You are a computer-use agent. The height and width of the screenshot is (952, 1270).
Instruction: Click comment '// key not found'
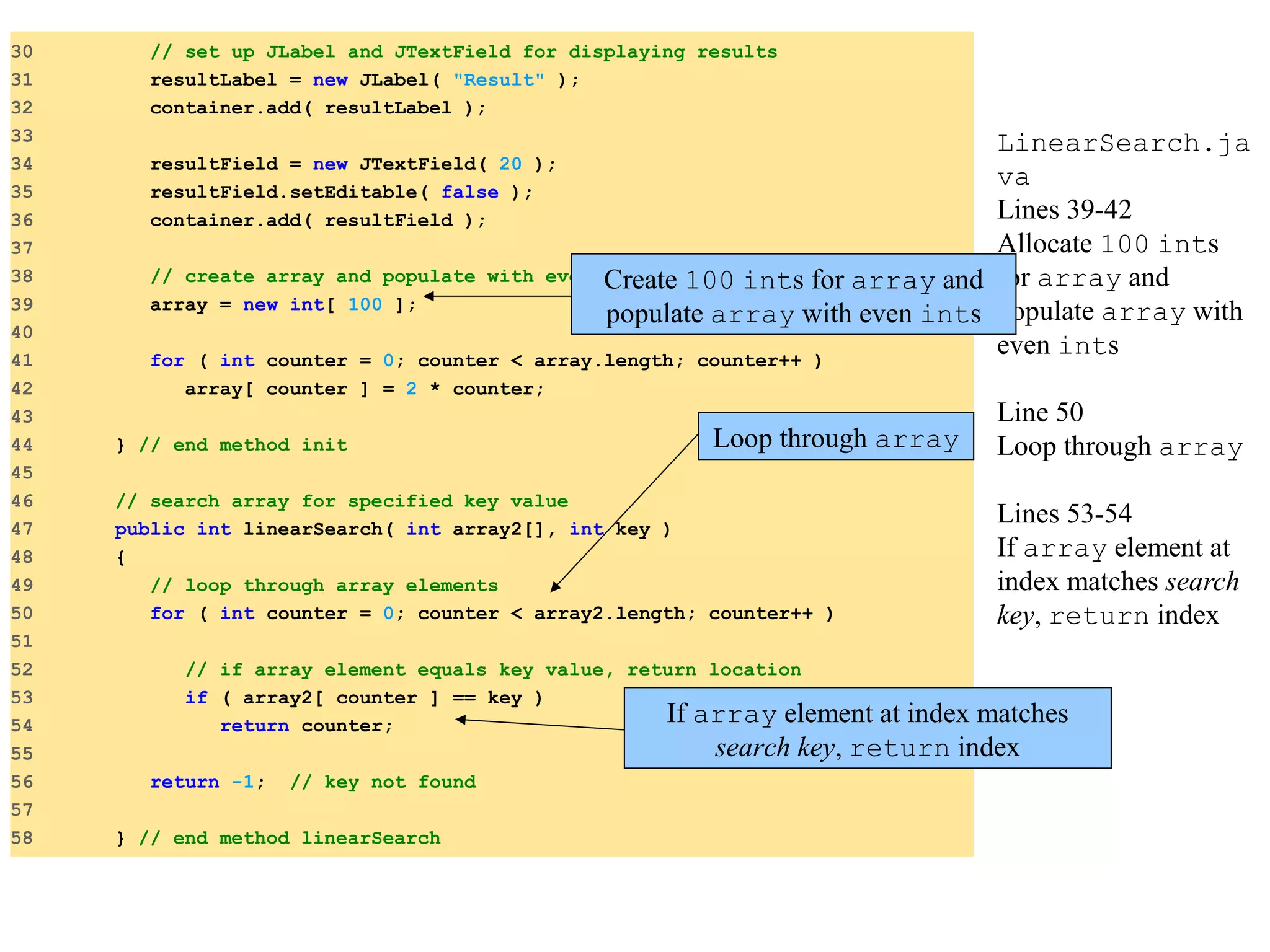coord(383,782)
